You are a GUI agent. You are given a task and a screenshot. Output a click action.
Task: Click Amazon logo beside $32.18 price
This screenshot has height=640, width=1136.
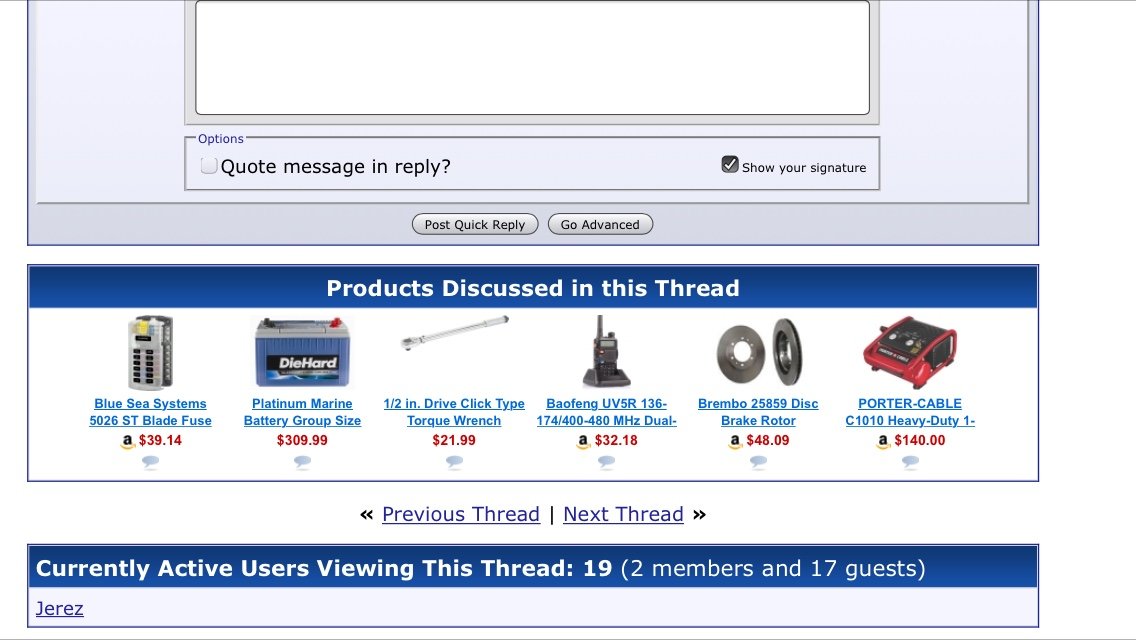click(x=583, y=441)
